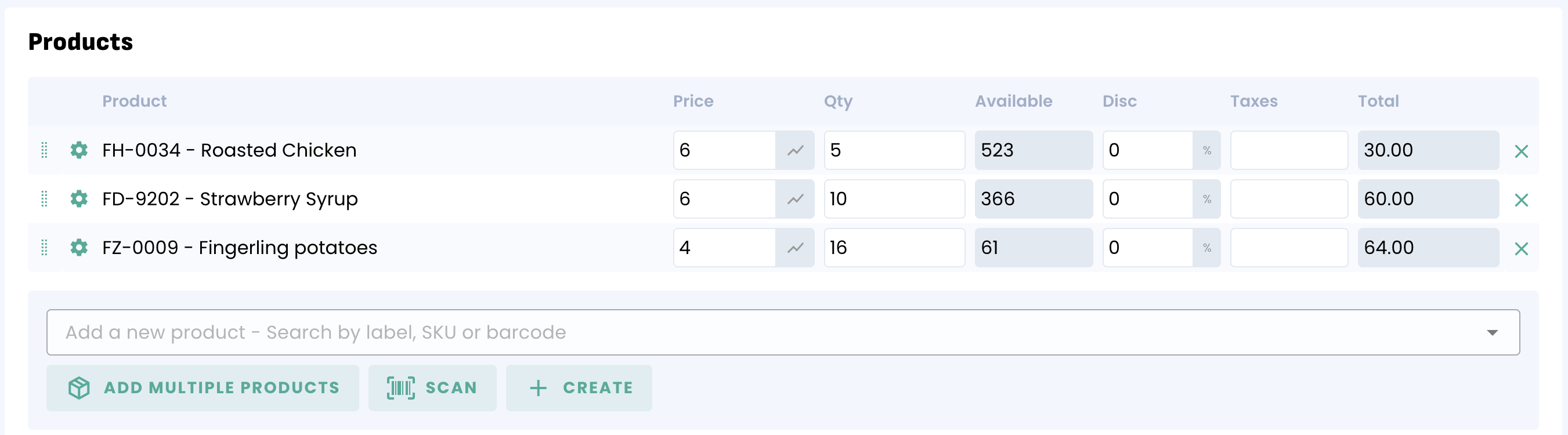1568x435 pixels.
Task: Open the Taxes field for Roasted Chicken
Action: point(1289,150)
